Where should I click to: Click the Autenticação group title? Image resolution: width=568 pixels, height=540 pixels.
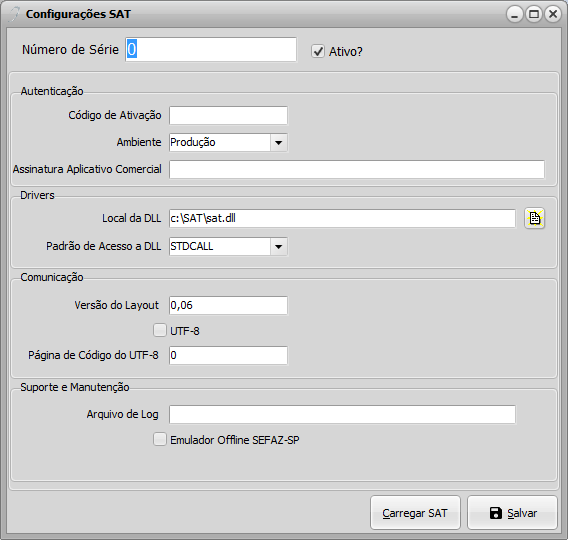[52, 91]
